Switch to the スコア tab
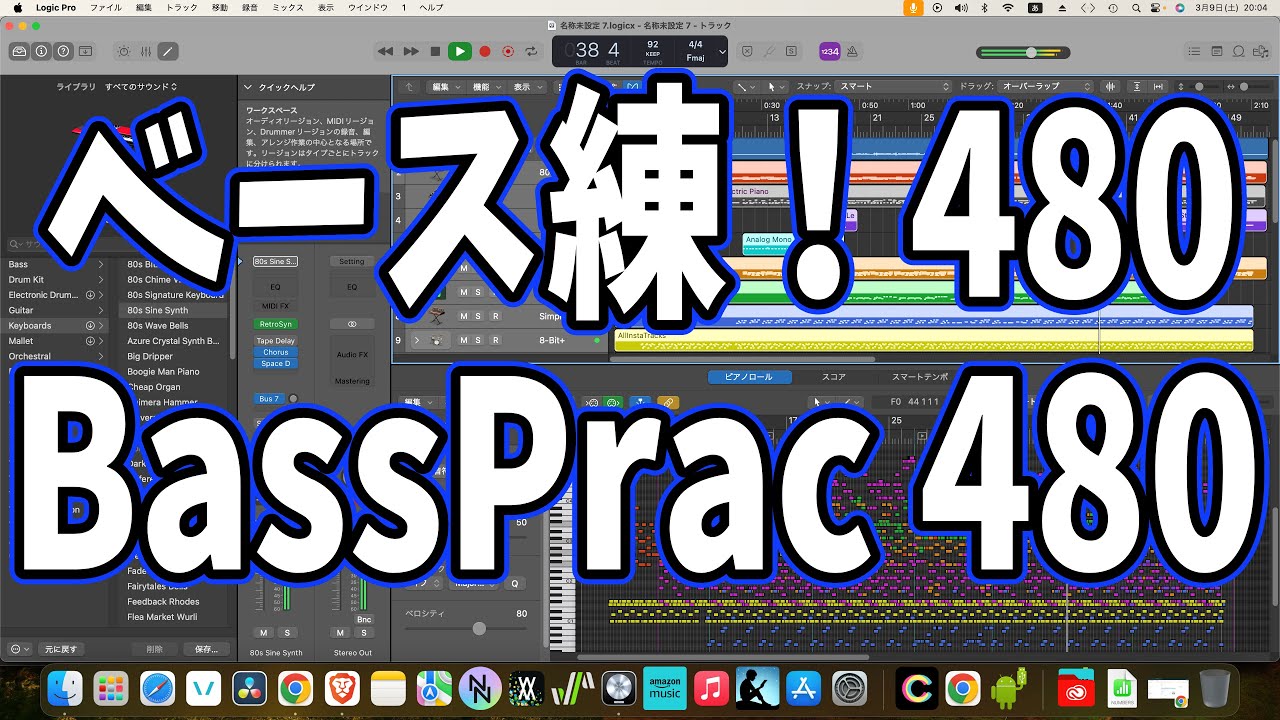The width and height of the screenshot is (1280, 720). [x=834, y=377]
